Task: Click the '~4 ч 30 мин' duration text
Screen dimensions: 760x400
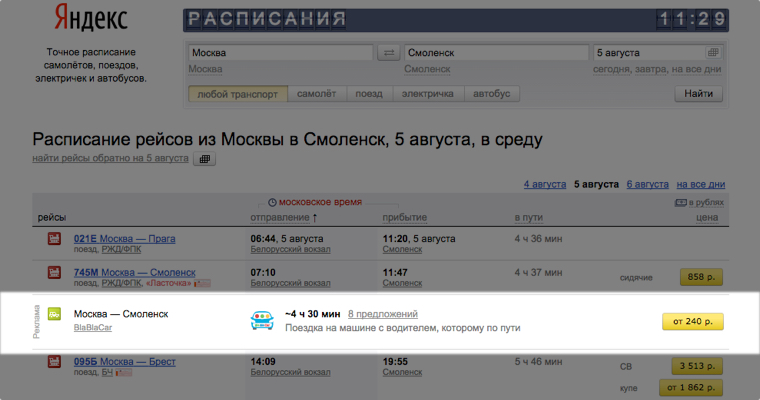Action: pos(313,314)
